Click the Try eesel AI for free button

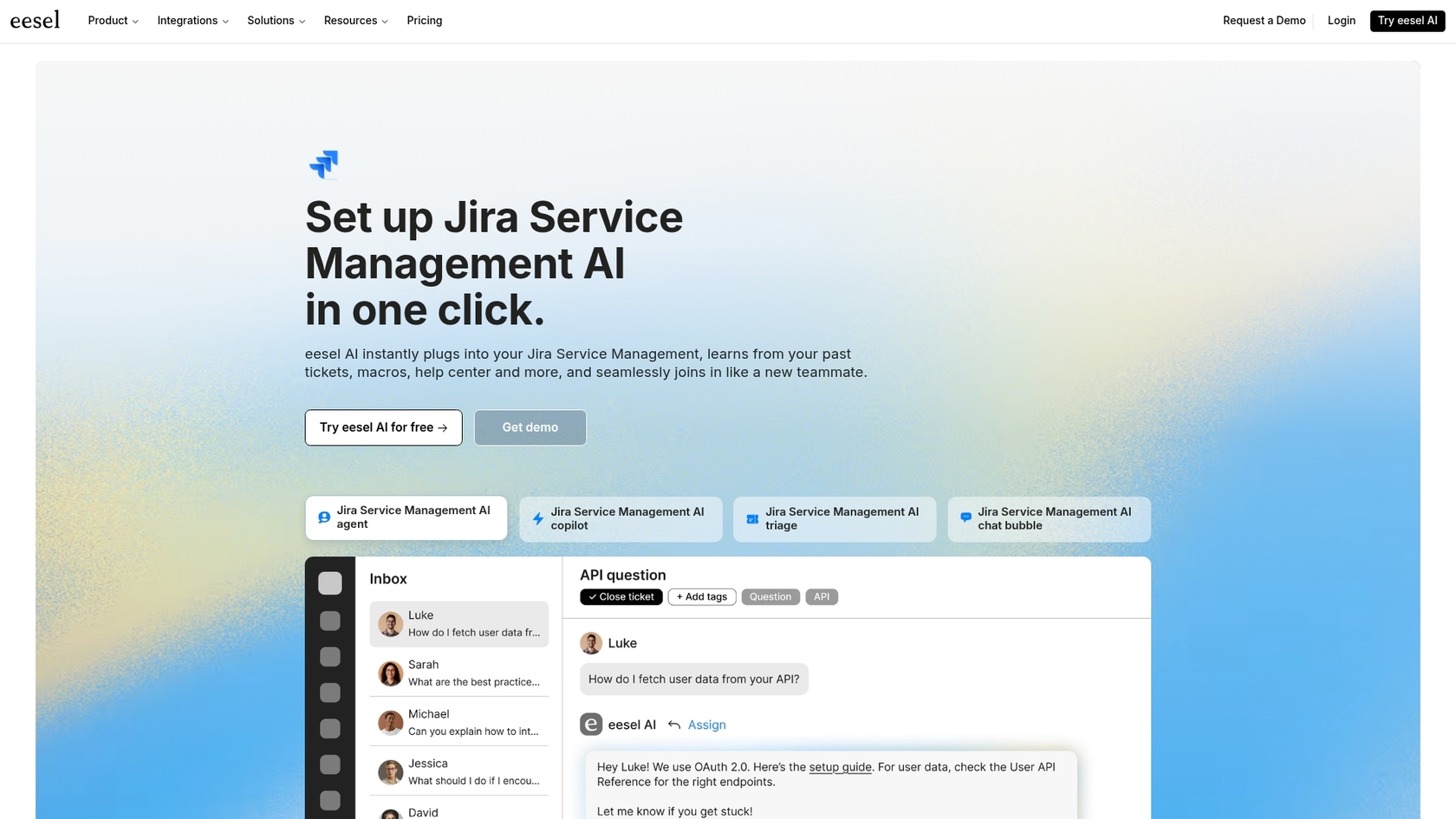(x=383, y=427)
